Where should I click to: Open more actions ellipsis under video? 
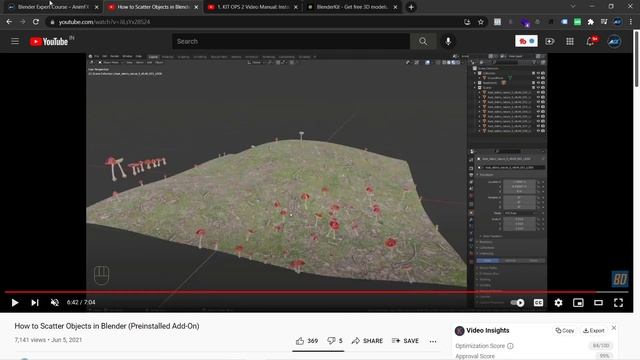433,341
